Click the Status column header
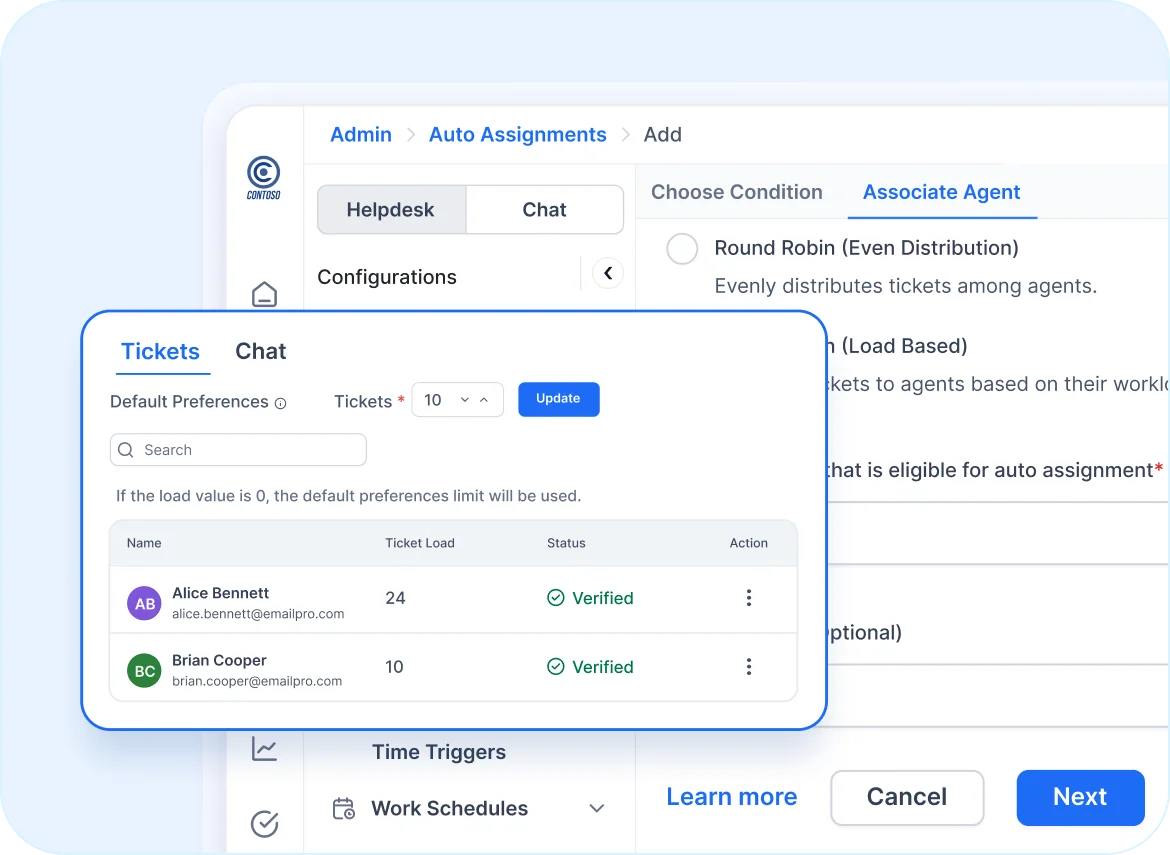Image resolution: width=1170 pixels, height=855 pixels. [566, 543]
